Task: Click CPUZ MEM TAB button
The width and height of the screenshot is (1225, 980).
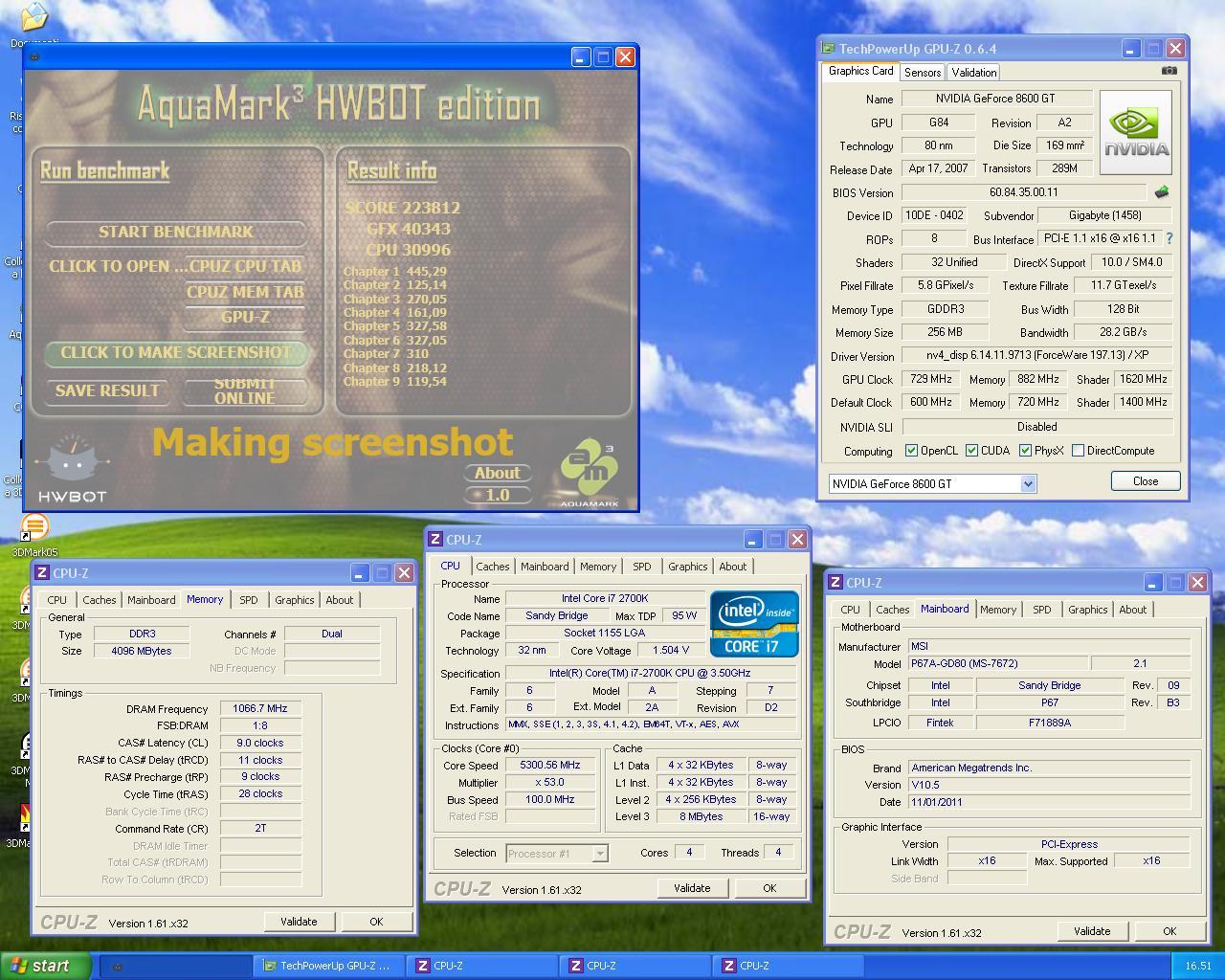Action: (246, 293)
